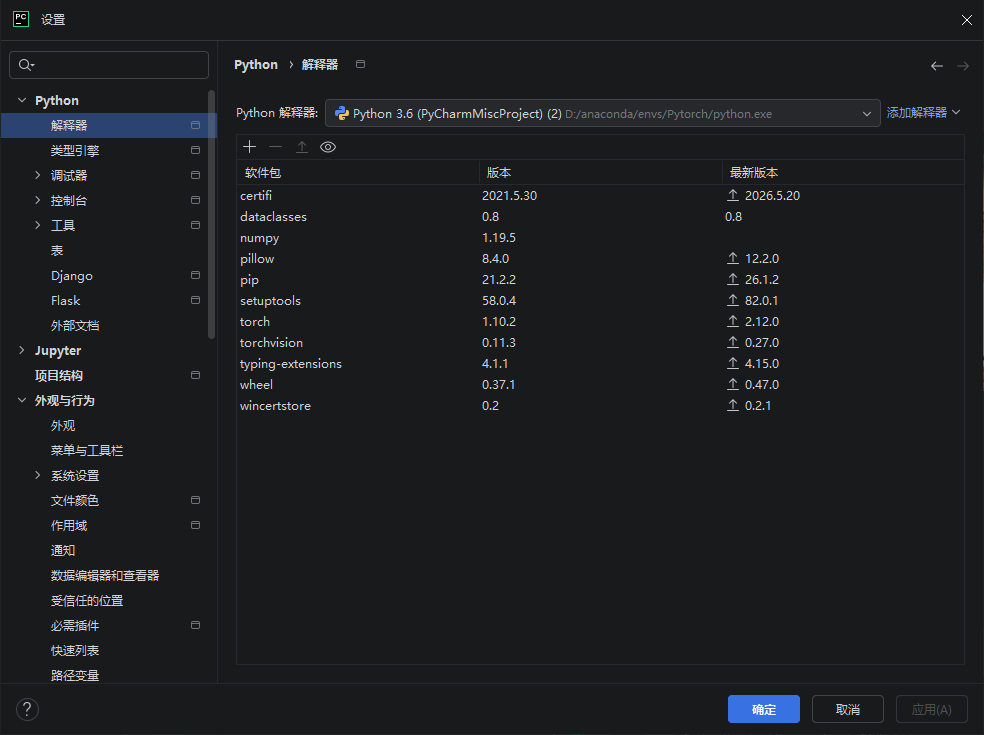This screenshot has height=735, width=984.
Task: Click the 取消 button
Action: pyautogui.click(x=848, y=709)
